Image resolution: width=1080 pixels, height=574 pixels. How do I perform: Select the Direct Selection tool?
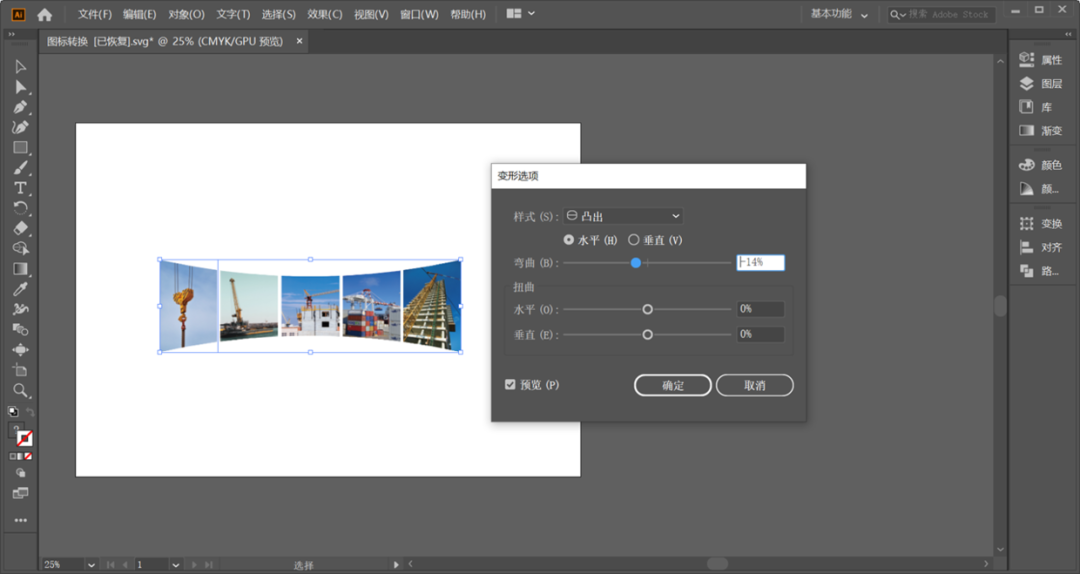coord(20,87)
